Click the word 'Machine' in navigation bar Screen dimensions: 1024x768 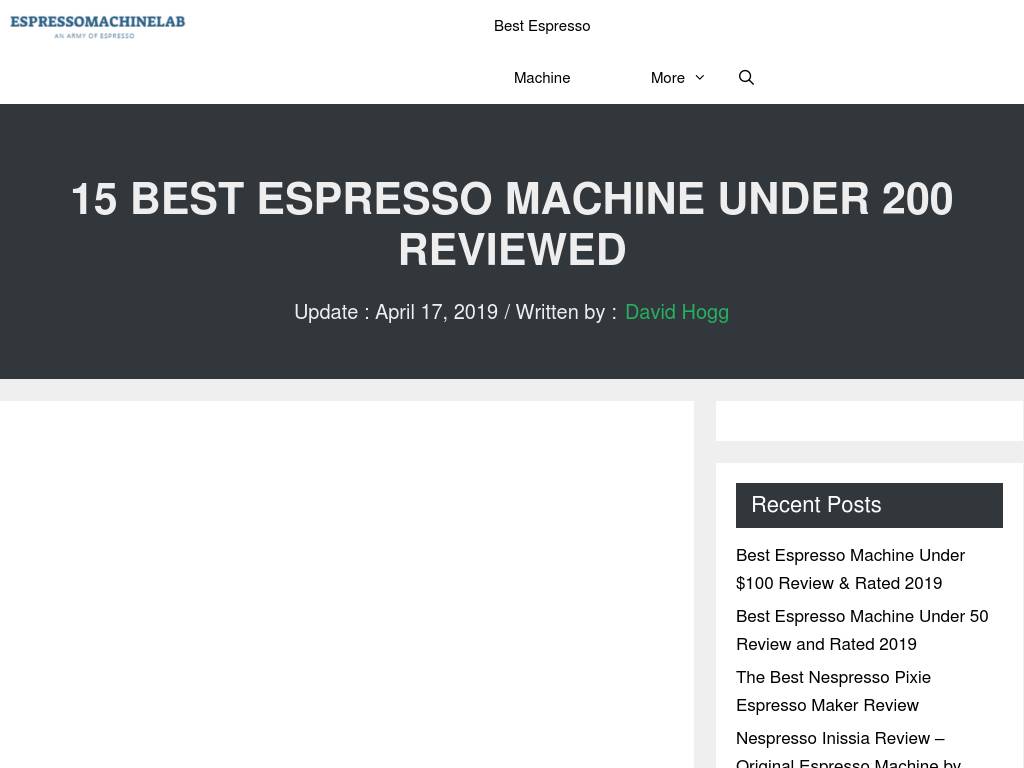(542, 78)
